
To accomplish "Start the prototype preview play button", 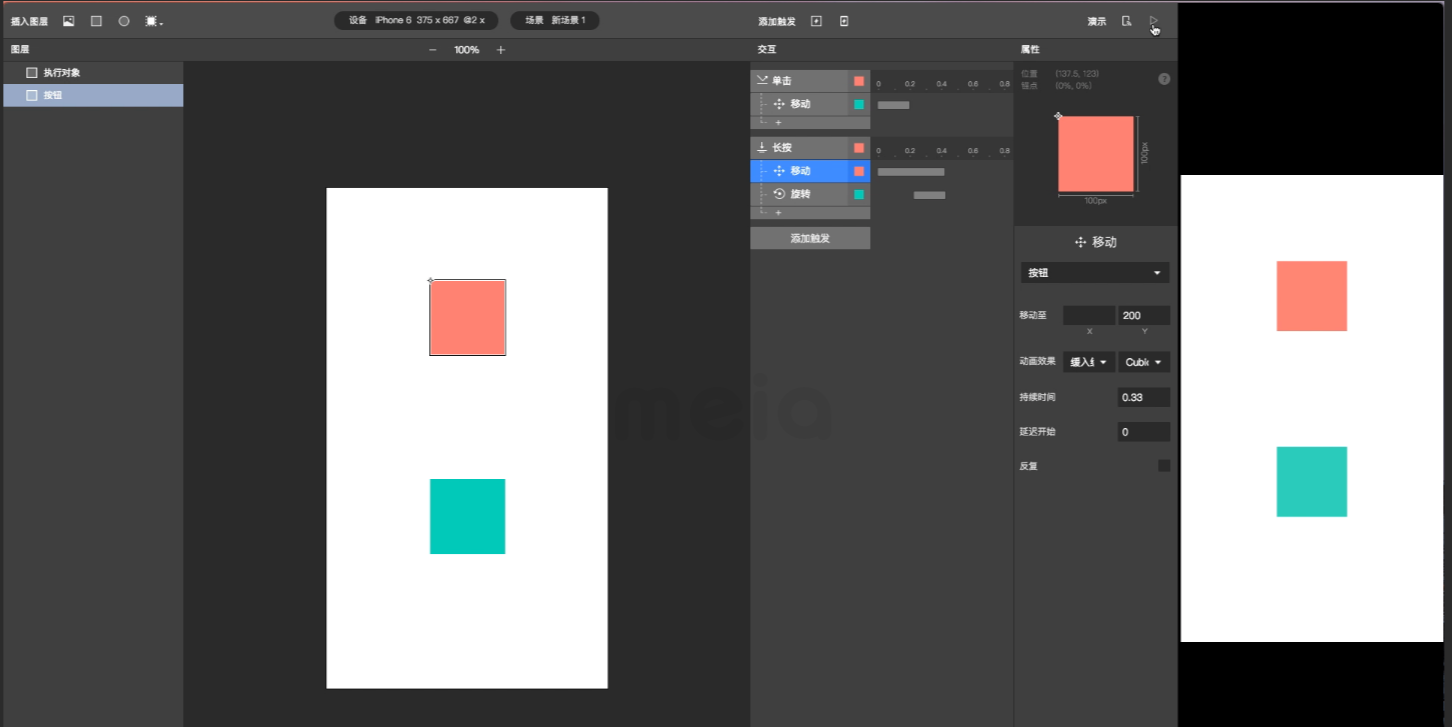I will (1153, 21).
